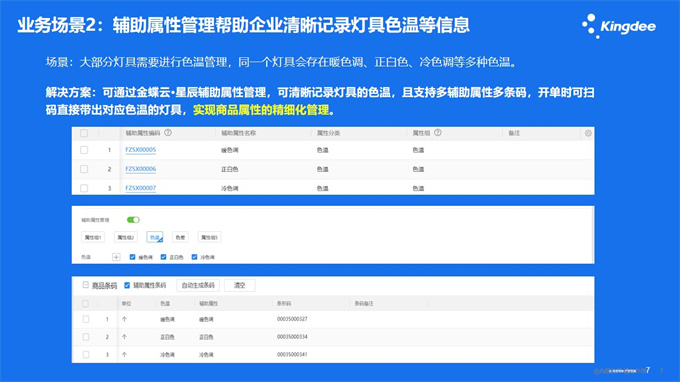Viewport: 680px width, 382px height.
Task: Open help icon beside 辅助属性编码 header
Action: [168, 133]
